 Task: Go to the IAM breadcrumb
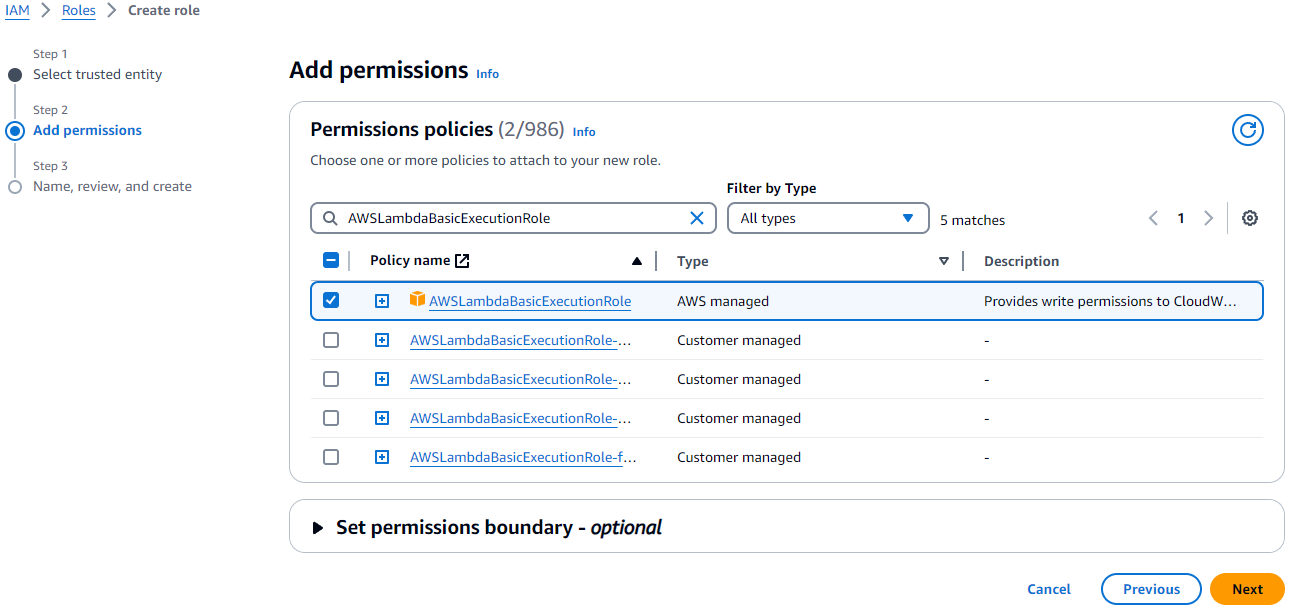click(17, 11)
